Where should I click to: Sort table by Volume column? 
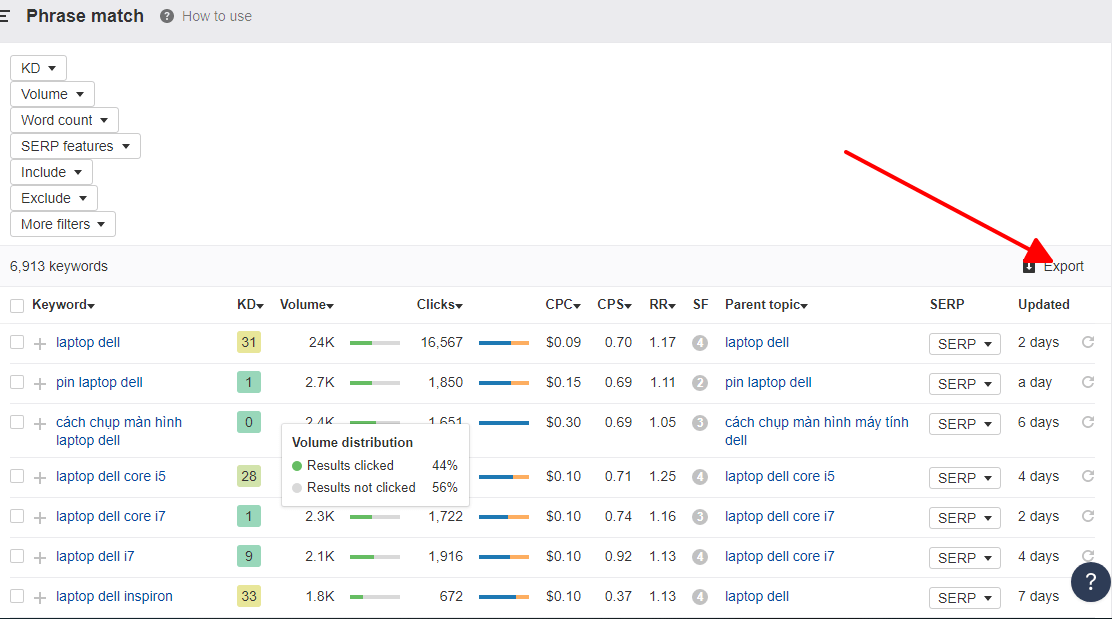[306, 305]
